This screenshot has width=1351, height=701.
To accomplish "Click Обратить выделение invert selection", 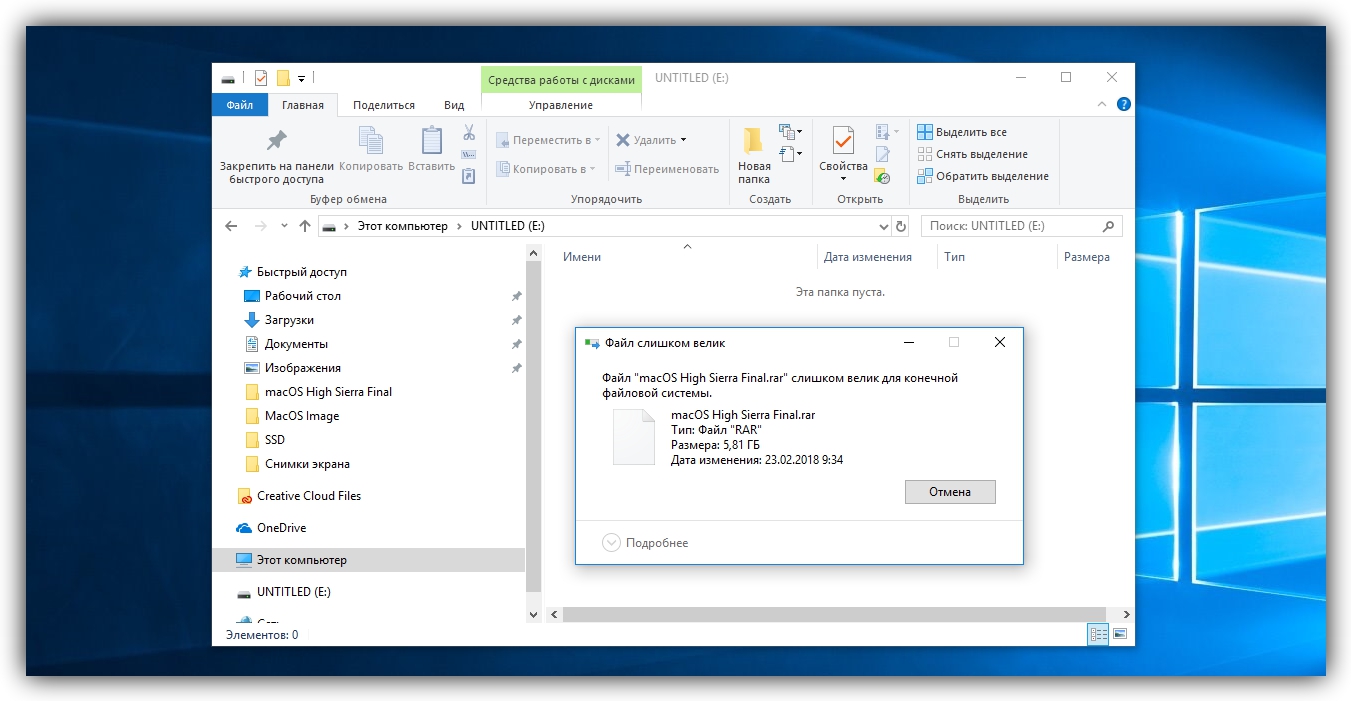I will click(x=983, y=176).
